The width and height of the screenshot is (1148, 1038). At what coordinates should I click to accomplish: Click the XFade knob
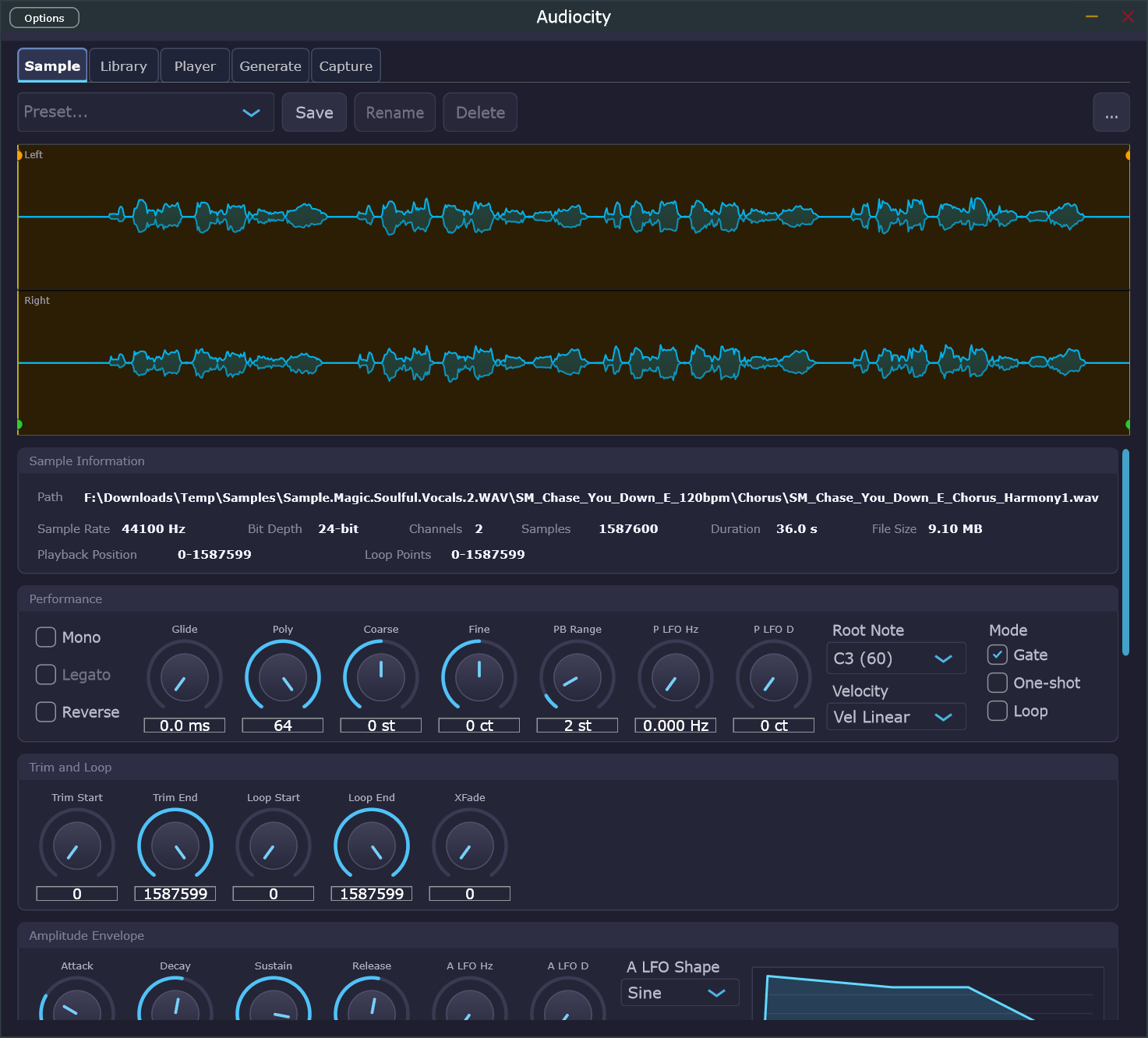click(470, 846)
